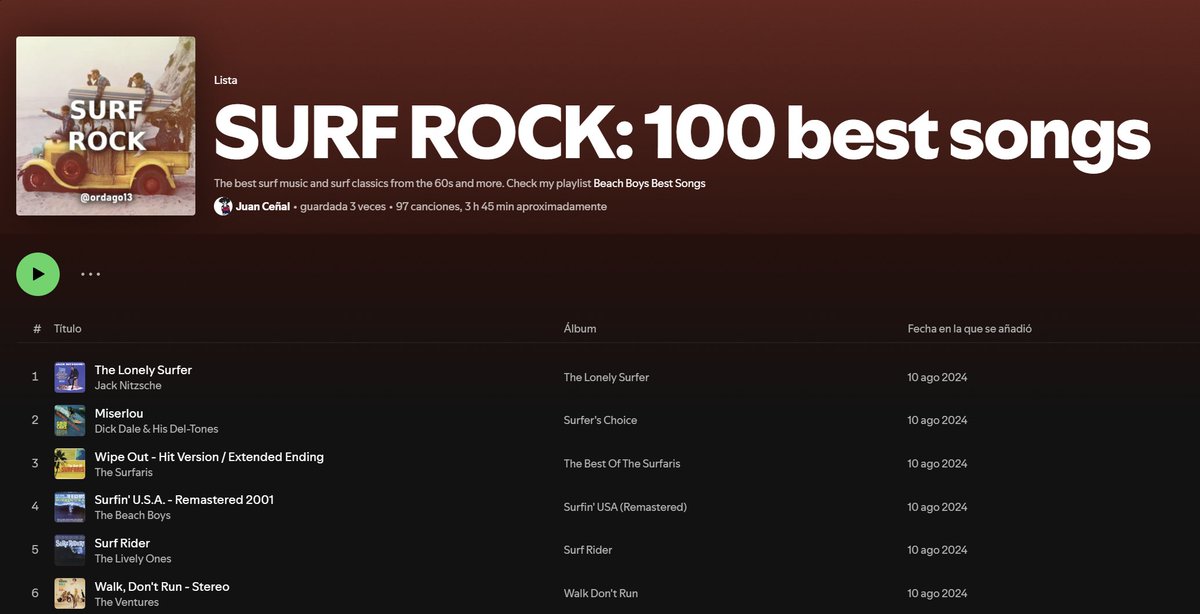
Task: Open the Beach Boys Best Songs playlist link
Action: coord(650,184)
